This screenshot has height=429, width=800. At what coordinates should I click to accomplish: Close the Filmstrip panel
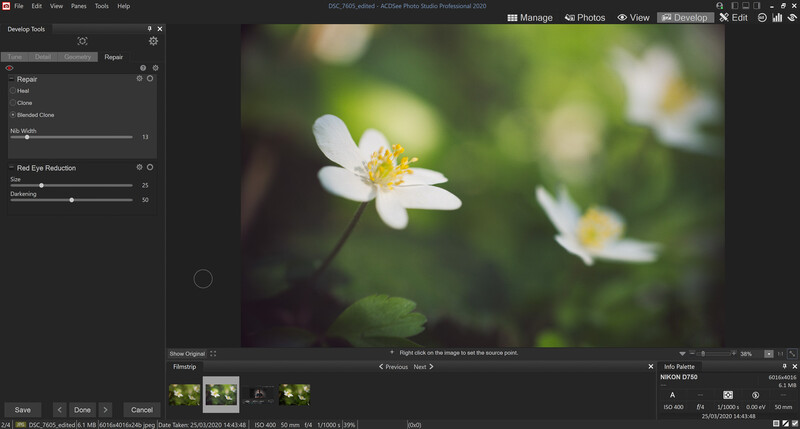point(651,366)
